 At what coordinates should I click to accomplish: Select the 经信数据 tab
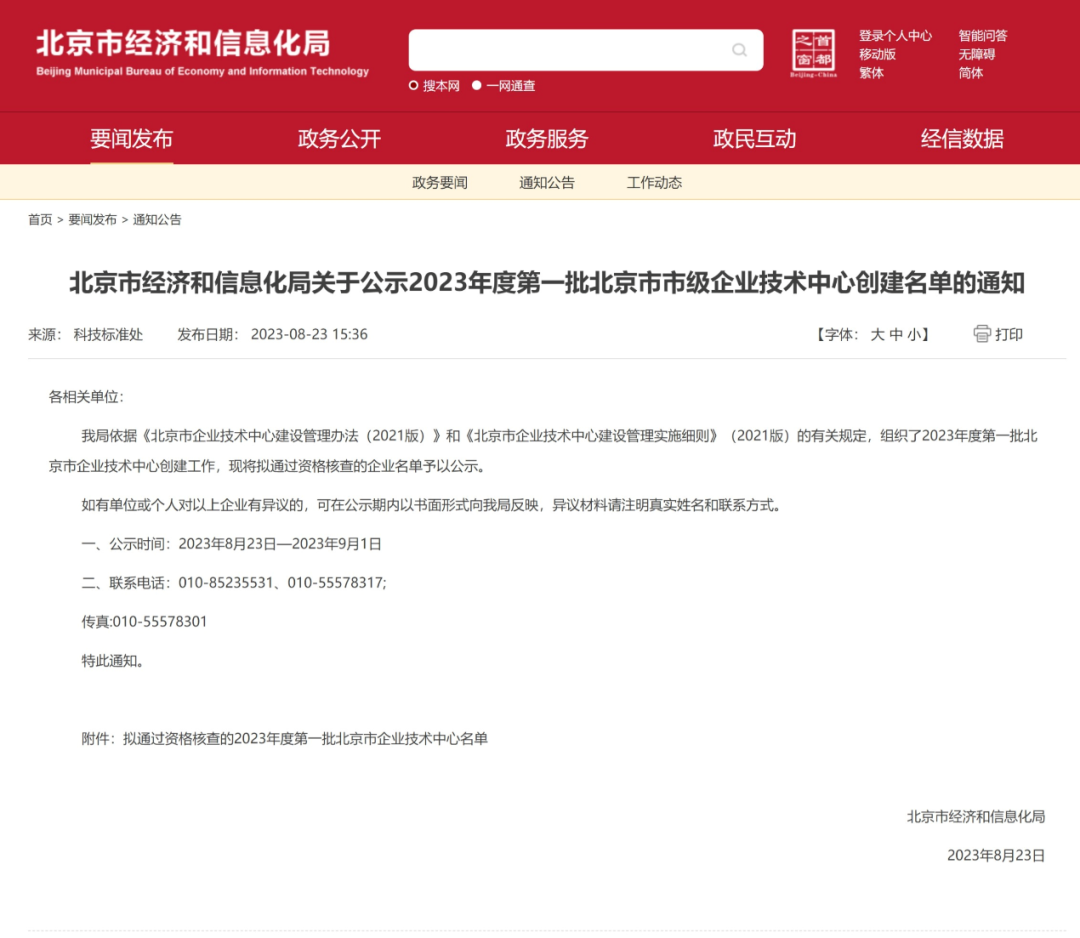click(963, 139)
